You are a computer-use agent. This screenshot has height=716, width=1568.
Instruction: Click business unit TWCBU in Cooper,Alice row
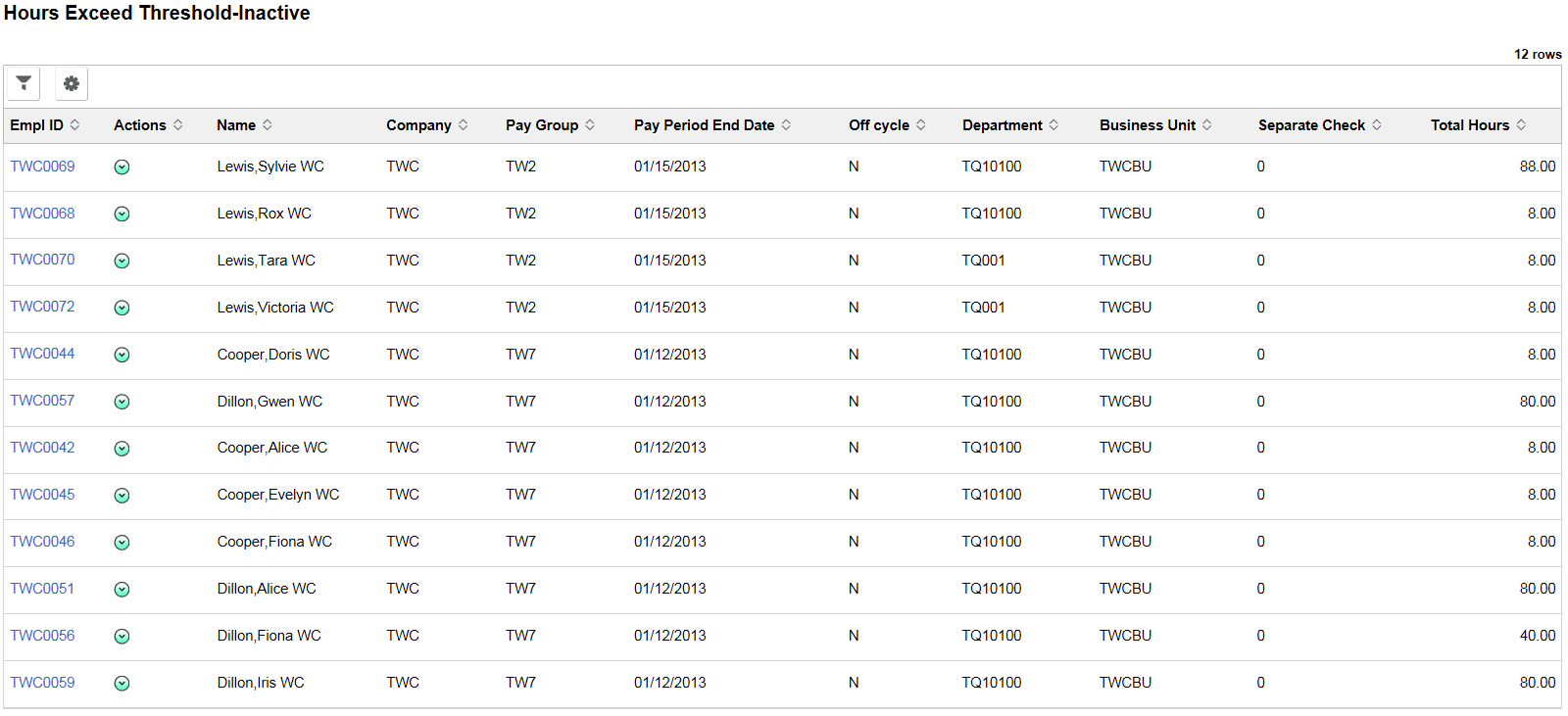click(x=1125, y=448)
